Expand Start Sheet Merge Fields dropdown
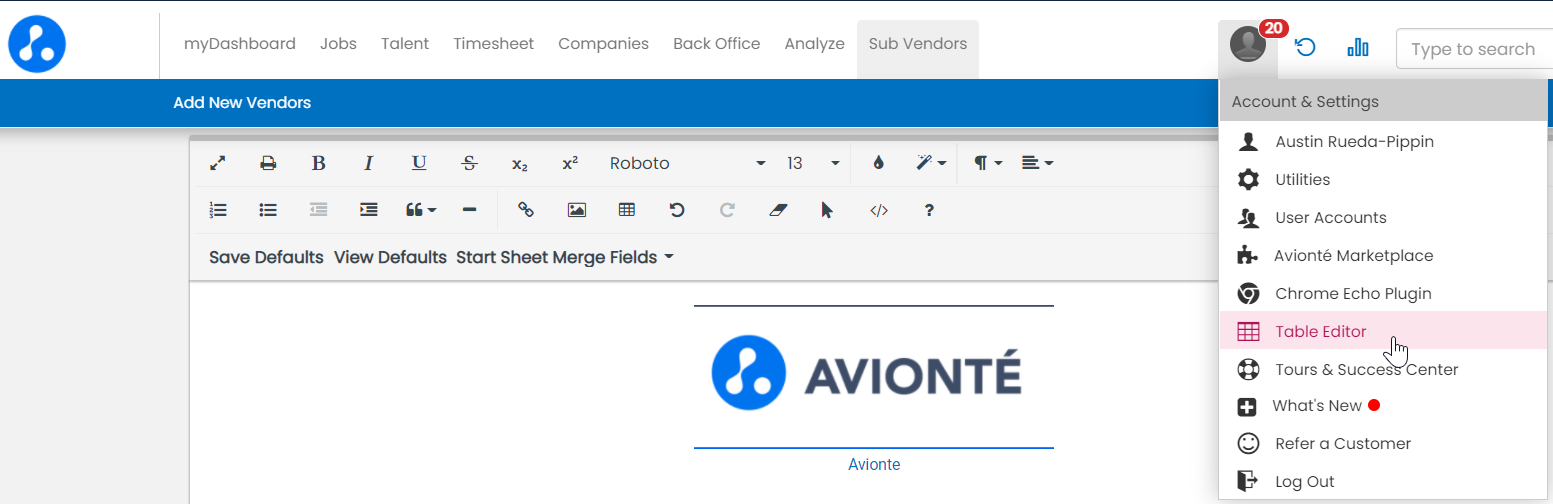This screenshot has width=1553, height=504. click(564, 257)
